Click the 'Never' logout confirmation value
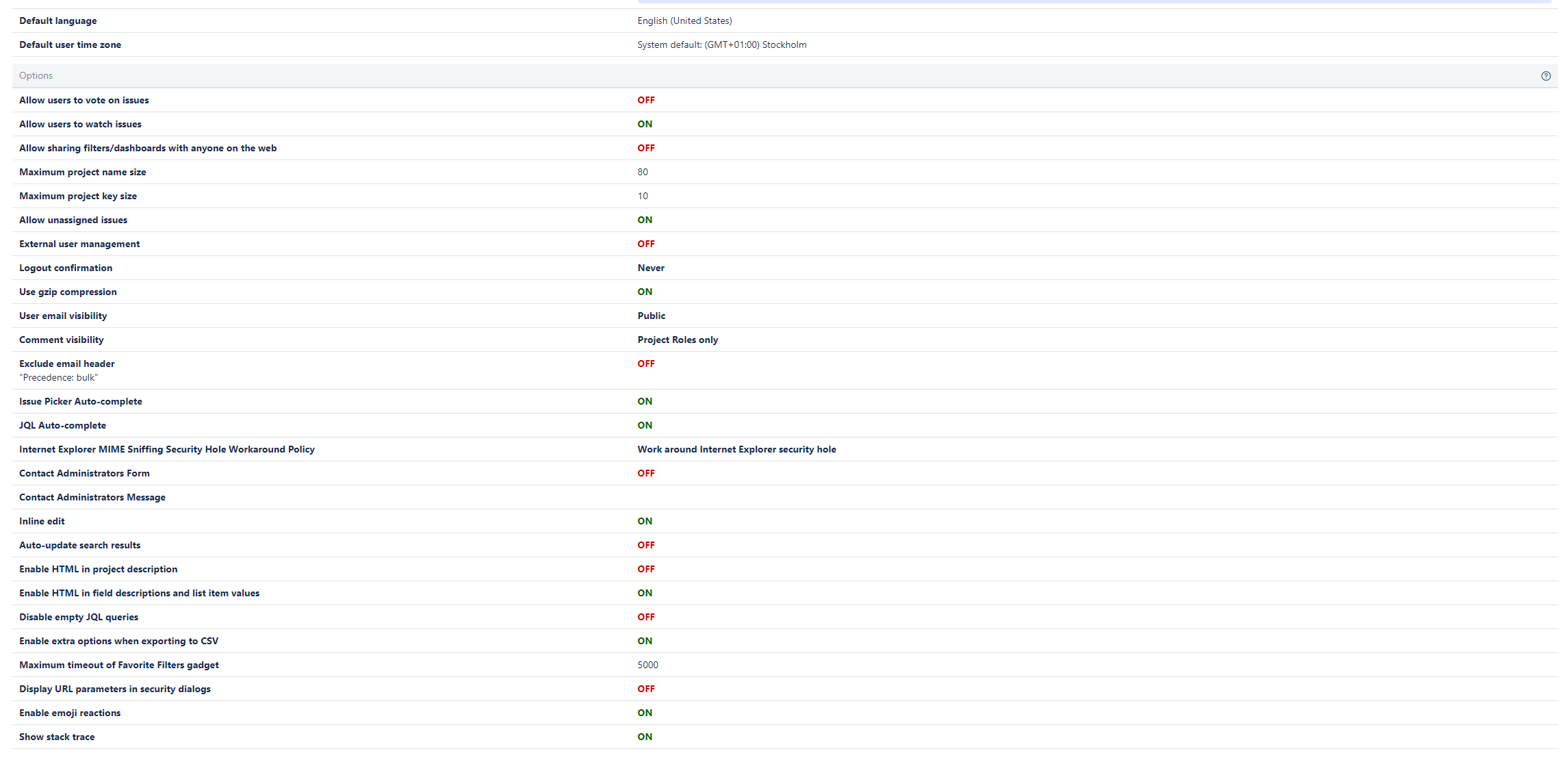Screen dimensions: 1568x762 [651, 268]
